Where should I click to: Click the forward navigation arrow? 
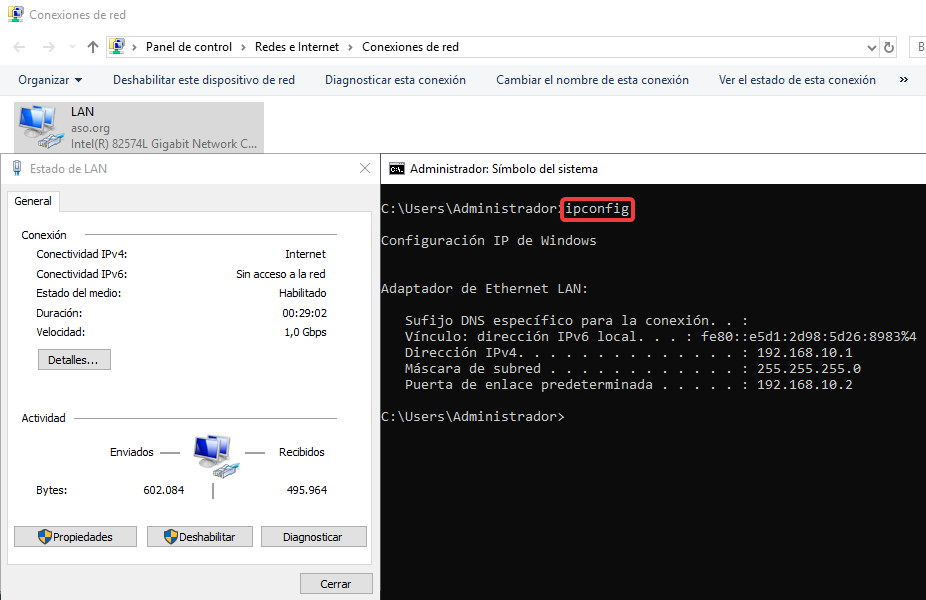coord(48,47)
